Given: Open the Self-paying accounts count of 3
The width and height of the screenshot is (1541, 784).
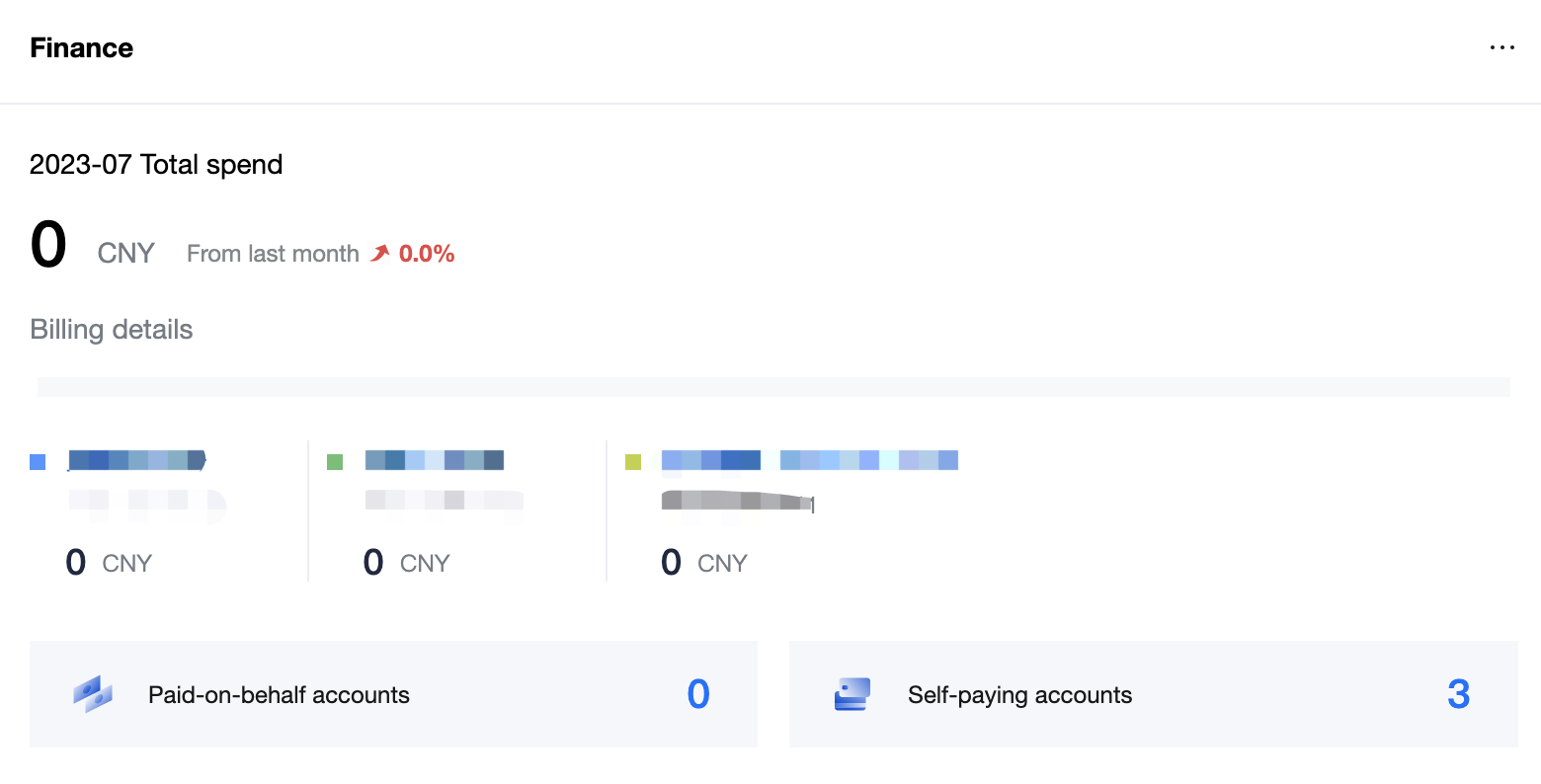Looking at the screenshot, I should (1458, 694).
